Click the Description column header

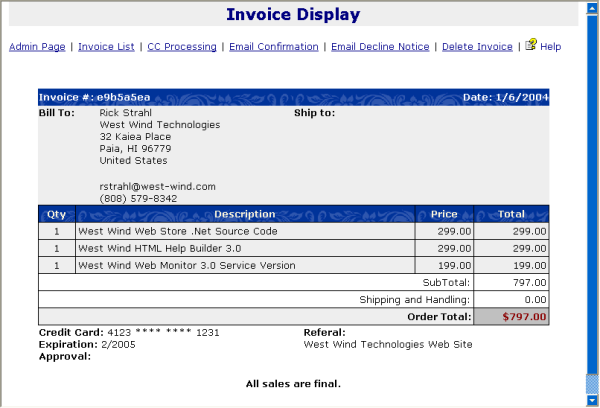click(x=244, y=214)
